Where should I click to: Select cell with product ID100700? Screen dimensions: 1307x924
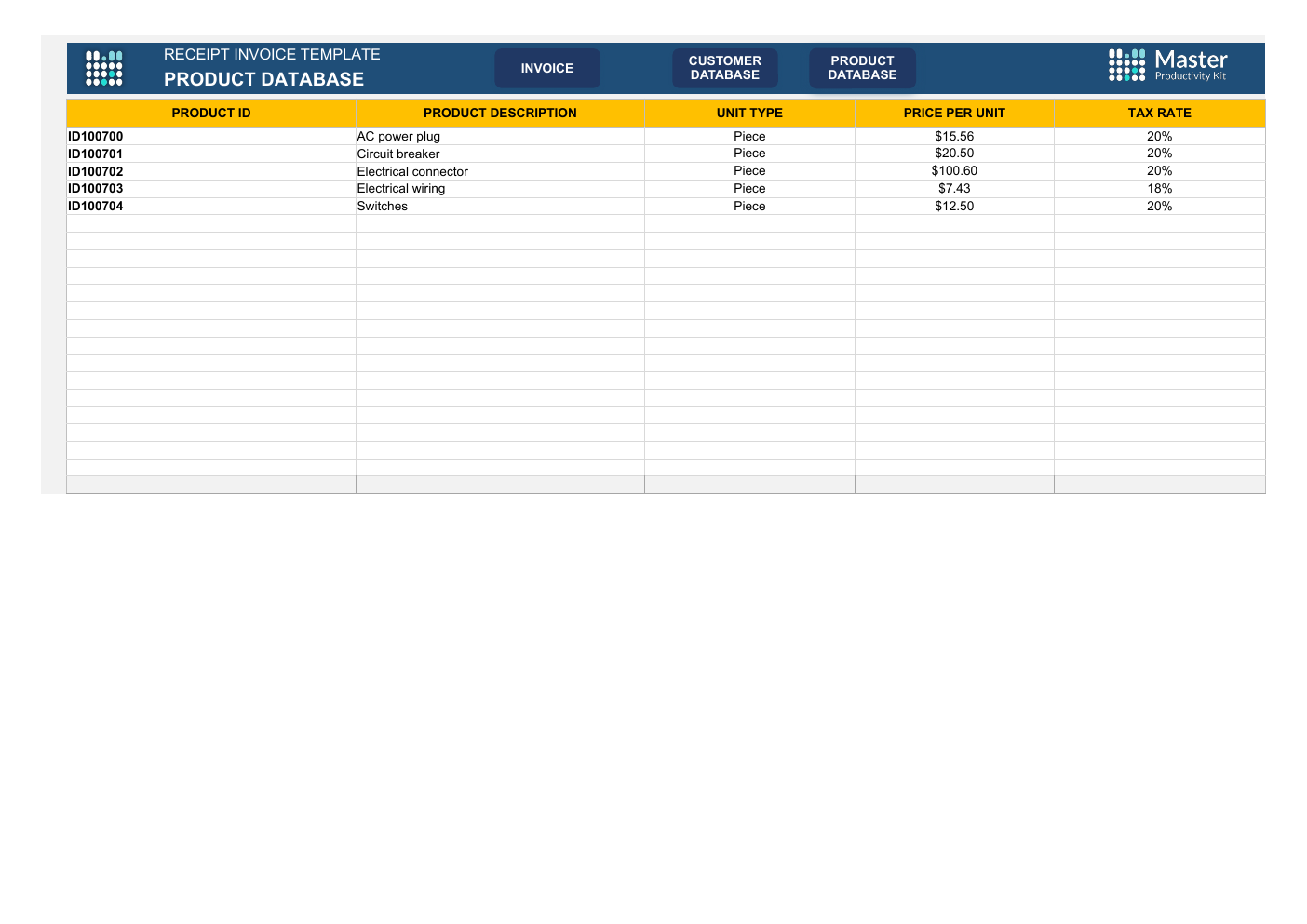211,137
